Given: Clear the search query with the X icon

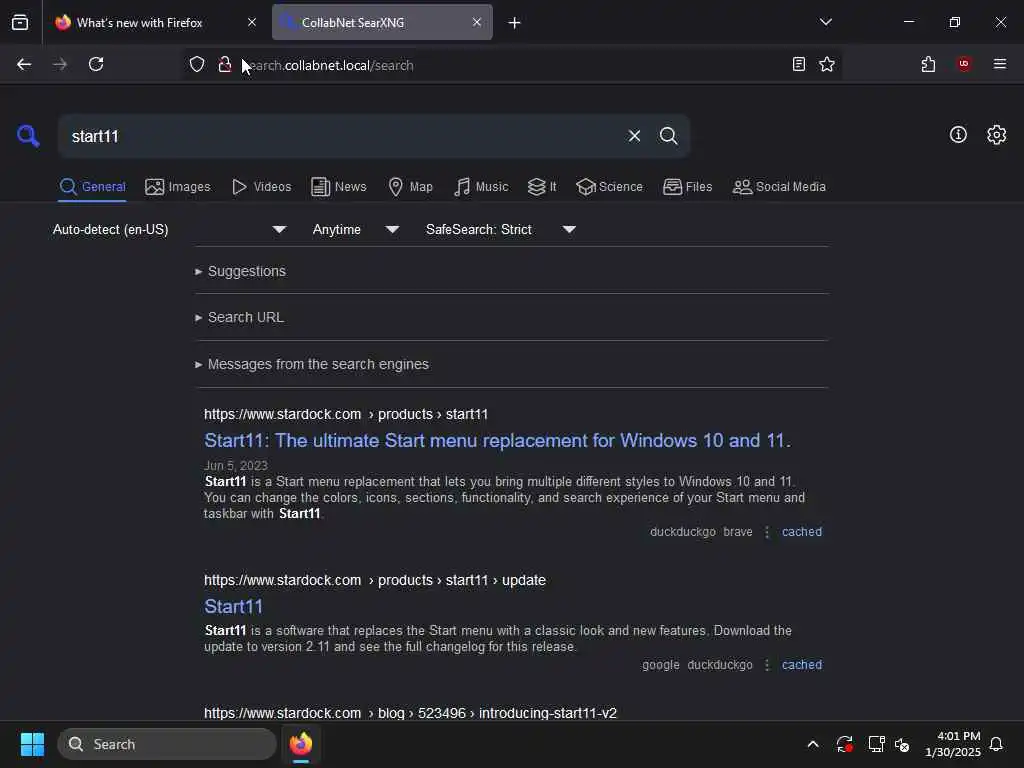Looking at the screenshot, I should click(x=634, y=136).
